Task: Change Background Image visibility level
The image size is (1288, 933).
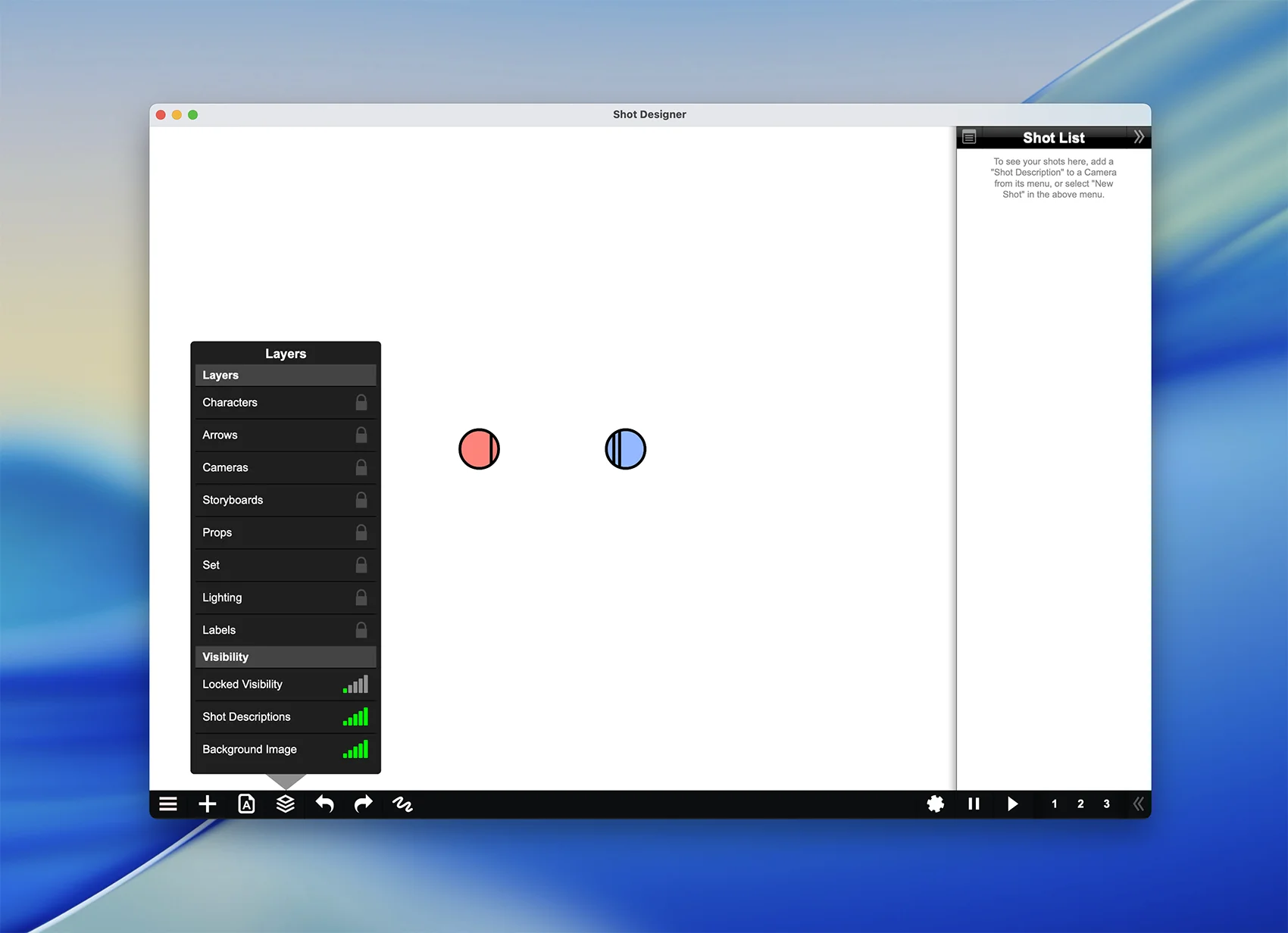Action: pyautogui.click(x=355, y=750)
